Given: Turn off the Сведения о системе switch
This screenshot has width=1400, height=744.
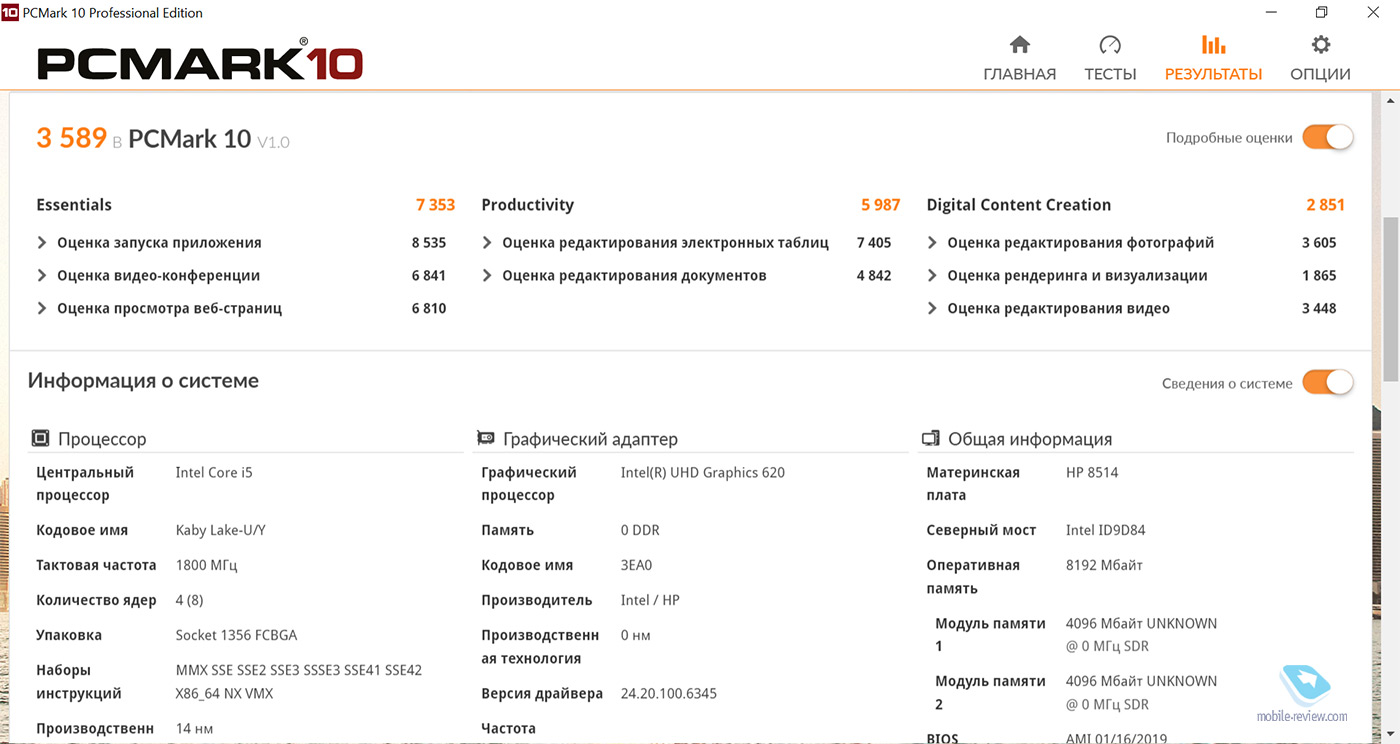Looking at the screenshot, I should coord(1327,383).
